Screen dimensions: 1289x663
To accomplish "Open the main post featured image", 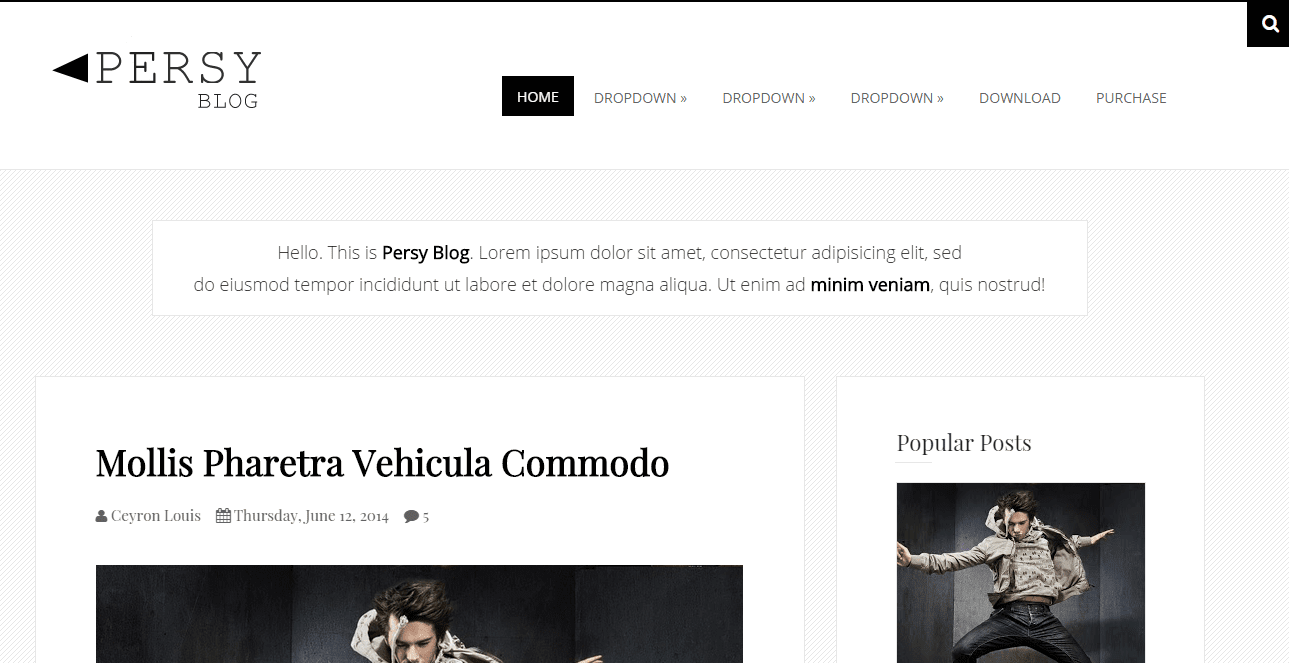I will tap(419, 614).
